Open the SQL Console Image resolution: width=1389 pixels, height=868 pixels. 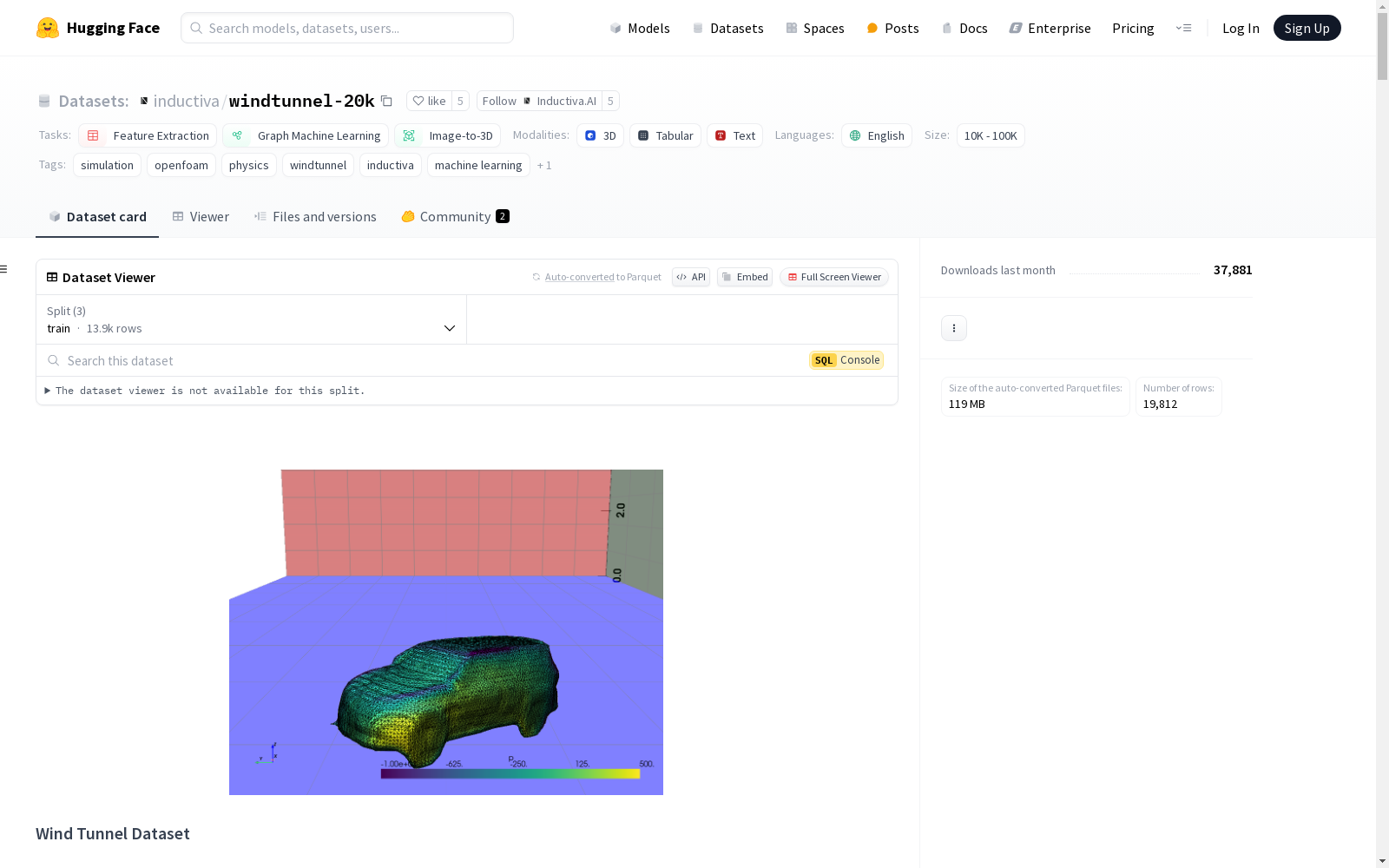click(846, 360)
